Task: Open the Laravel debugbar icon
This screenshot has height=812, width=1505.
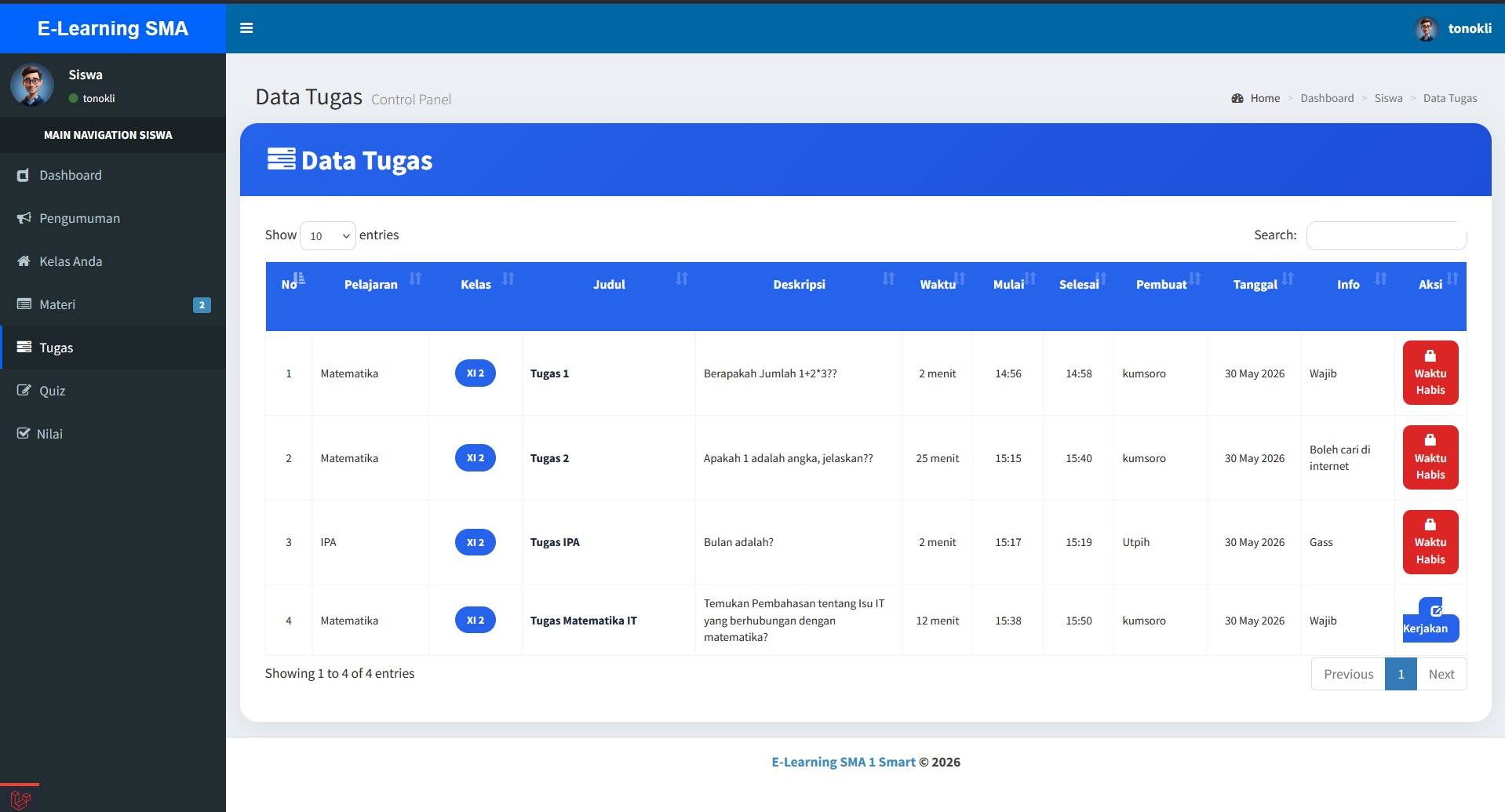Action: (x=20, y=800)
